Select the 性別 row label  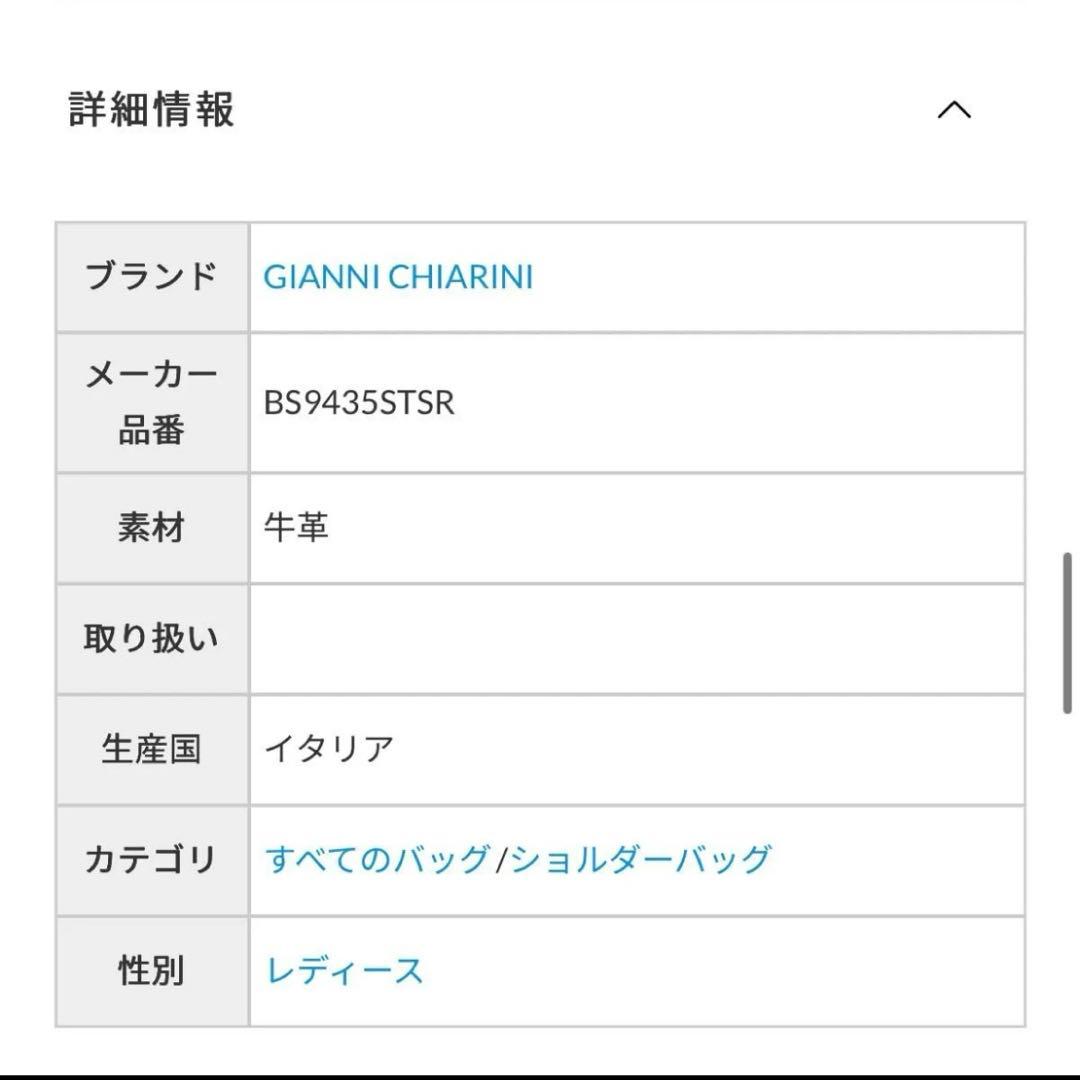click(x=151, y=968)
